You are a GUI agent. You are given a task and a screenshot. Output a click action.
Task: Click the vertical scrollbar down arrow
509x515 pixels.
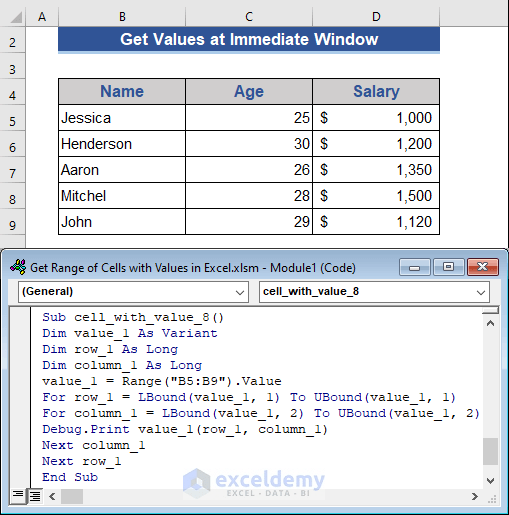pos(490,480)
